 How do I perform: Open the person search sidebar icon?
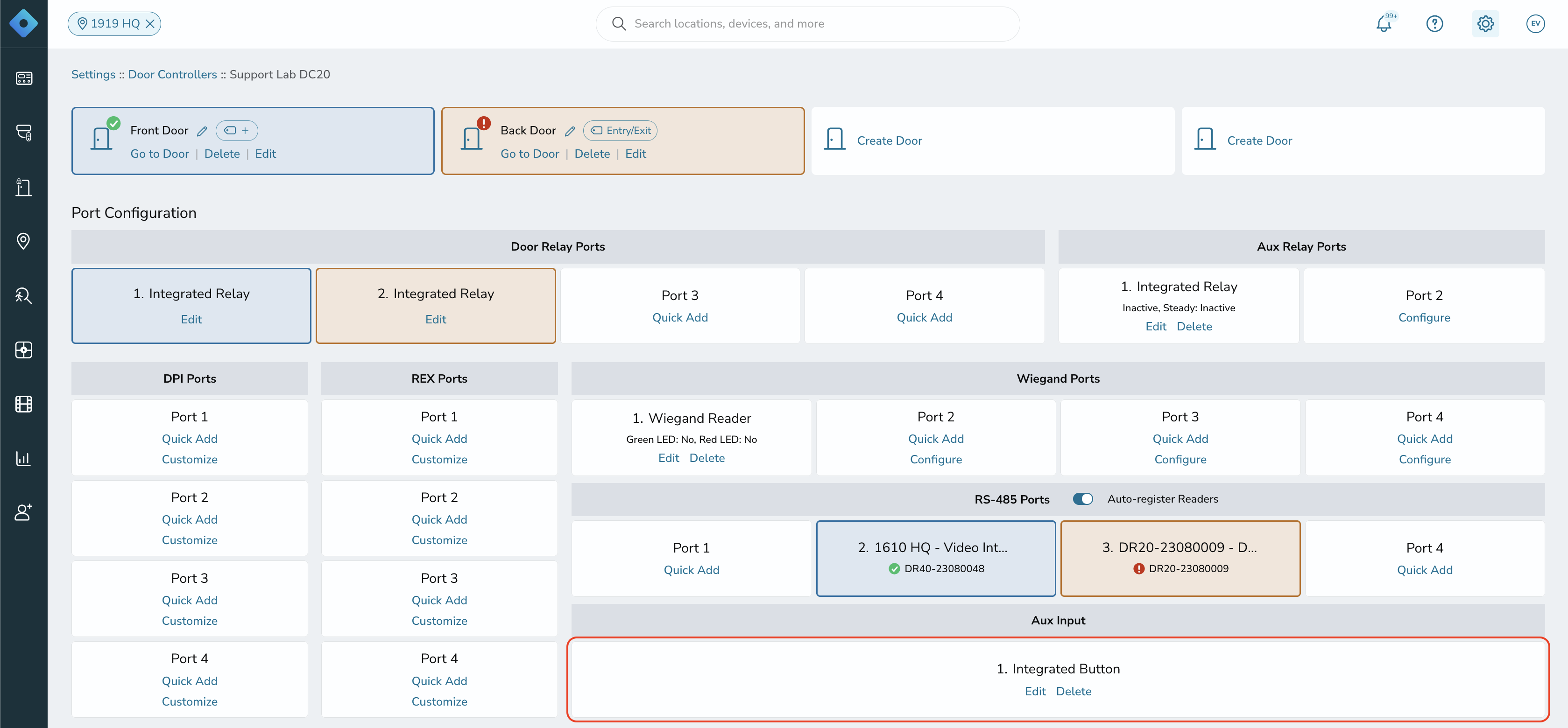coord(24,295)
